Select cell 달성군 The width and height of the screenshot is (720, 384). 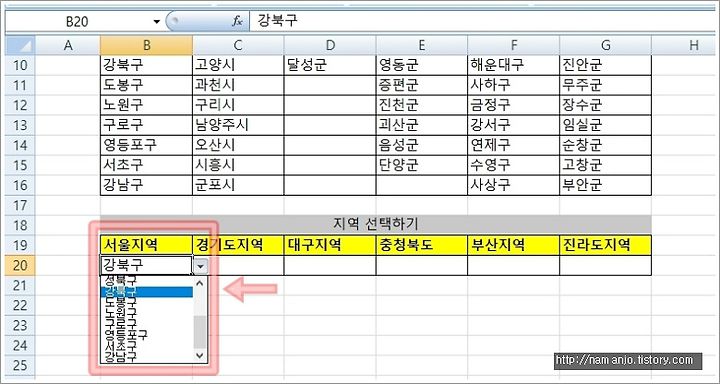(x=330, y=65)
